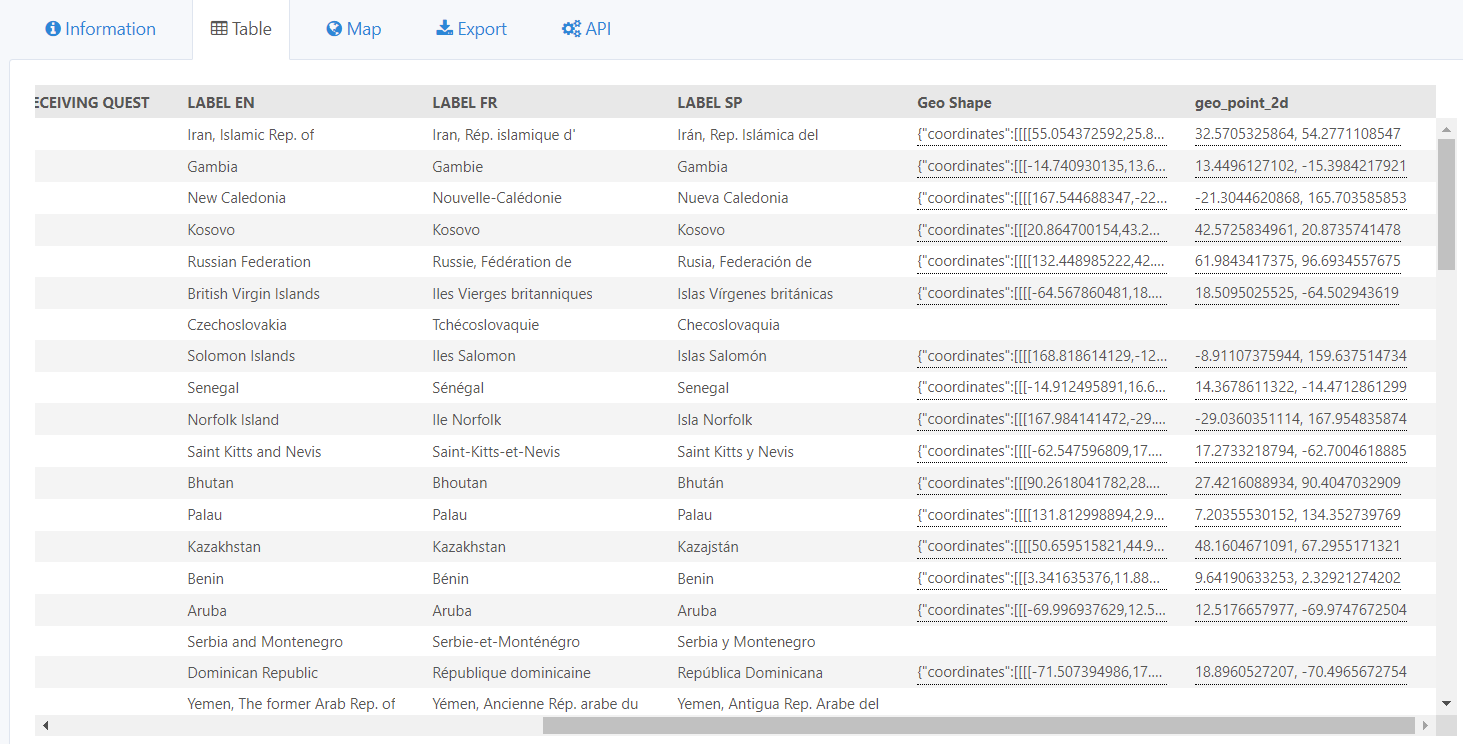Select the Table tab
Image resolution: width=1463 pixels, height=744 pixels.
241,29
